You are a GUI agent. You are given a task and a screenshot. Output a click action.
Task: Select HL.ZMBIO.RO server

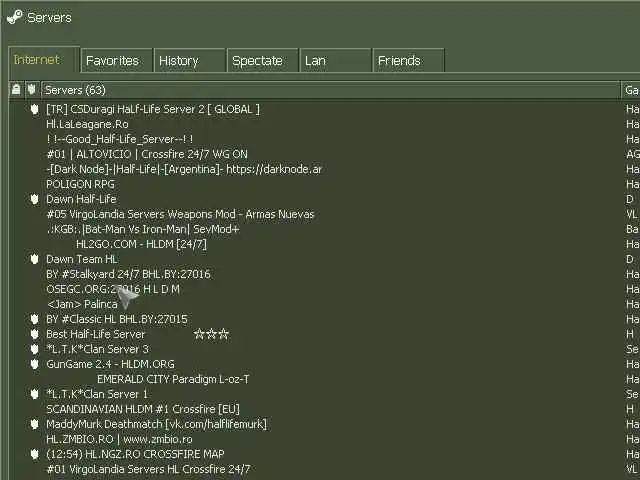(x=119, y=439)
